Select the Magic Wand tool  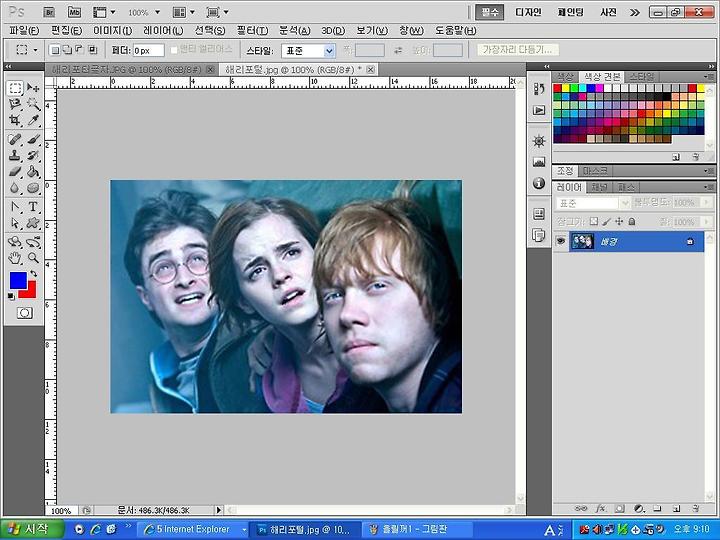coord(33,104)
